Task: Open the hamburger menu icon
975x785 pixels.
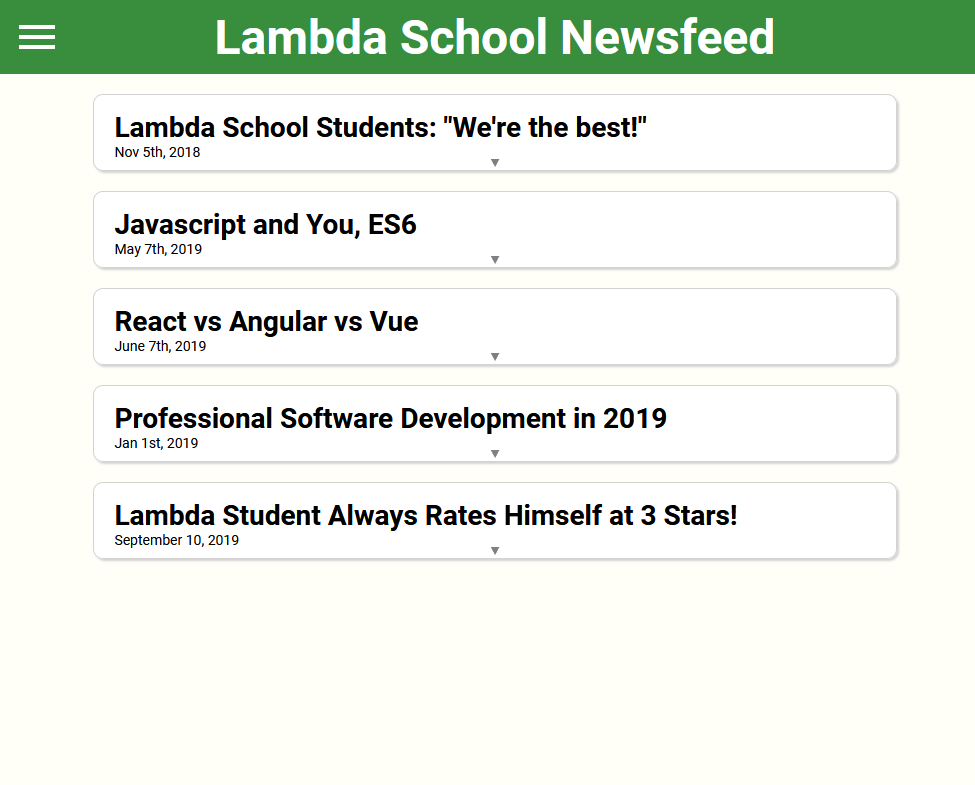Action: (37, 37)
